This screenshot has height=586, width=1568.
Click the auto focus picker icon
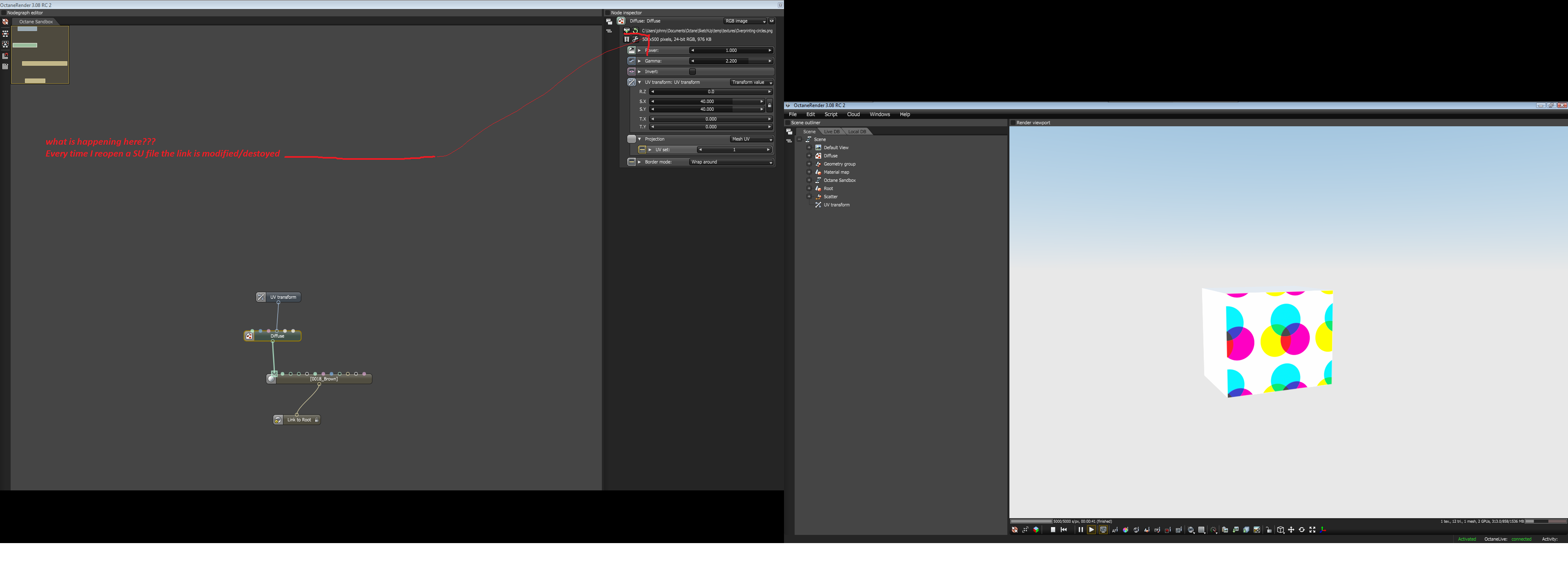pos(1115,530)
